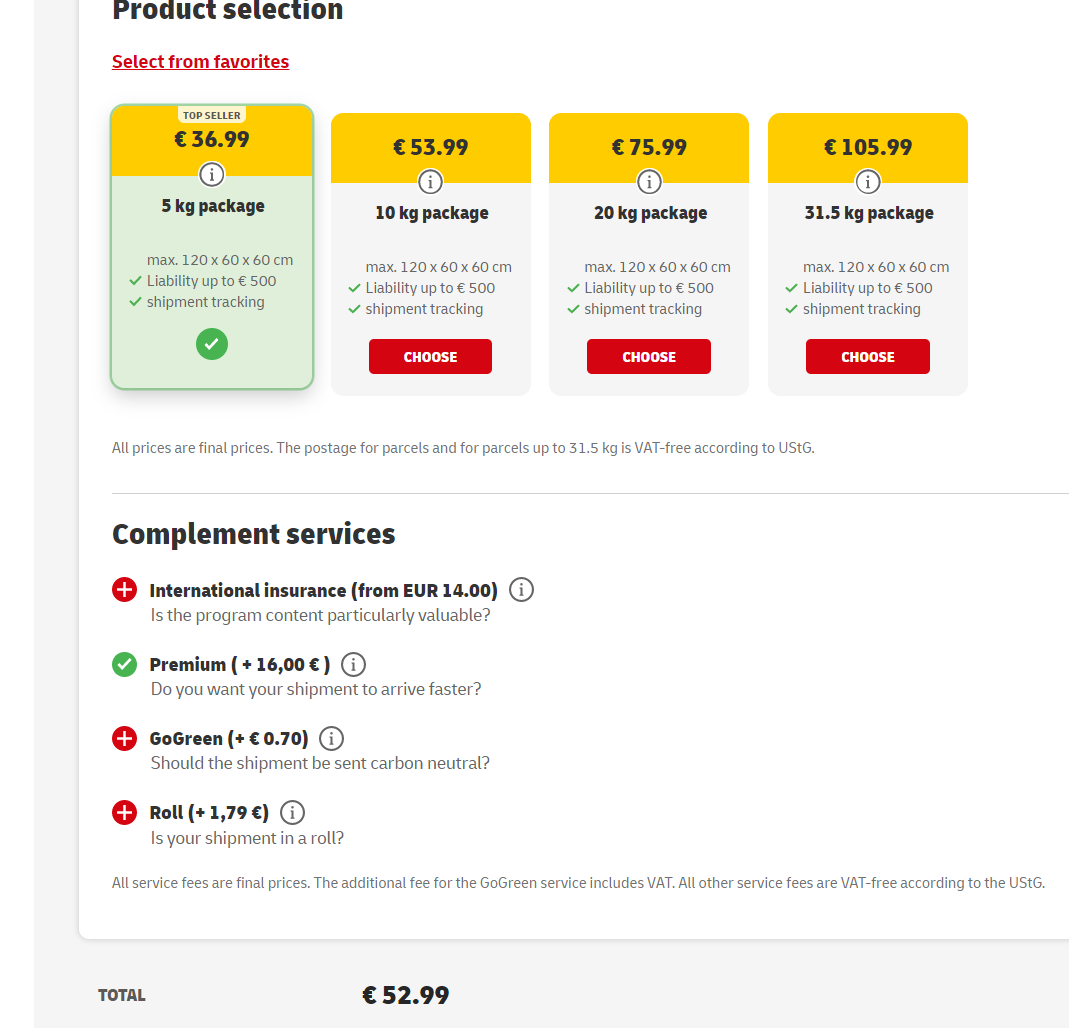Add GoGreen service with plus icon
Screen dimensions: 1069x1028
click(124, 738)
